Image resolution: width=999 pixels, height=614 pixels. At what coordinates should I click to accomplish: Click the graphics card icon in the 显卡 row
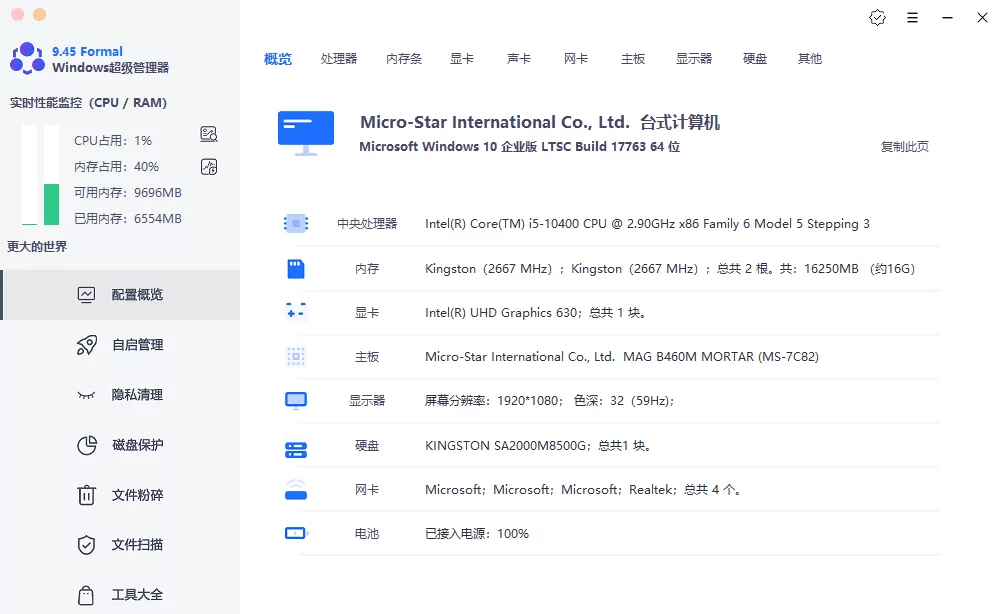(296, 312)
